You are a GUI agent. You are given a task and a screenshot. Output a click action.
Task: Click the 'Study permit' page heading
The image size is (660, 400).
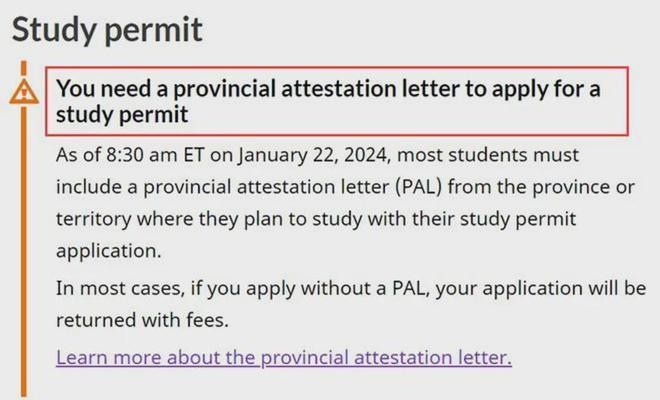pos(107,29)
